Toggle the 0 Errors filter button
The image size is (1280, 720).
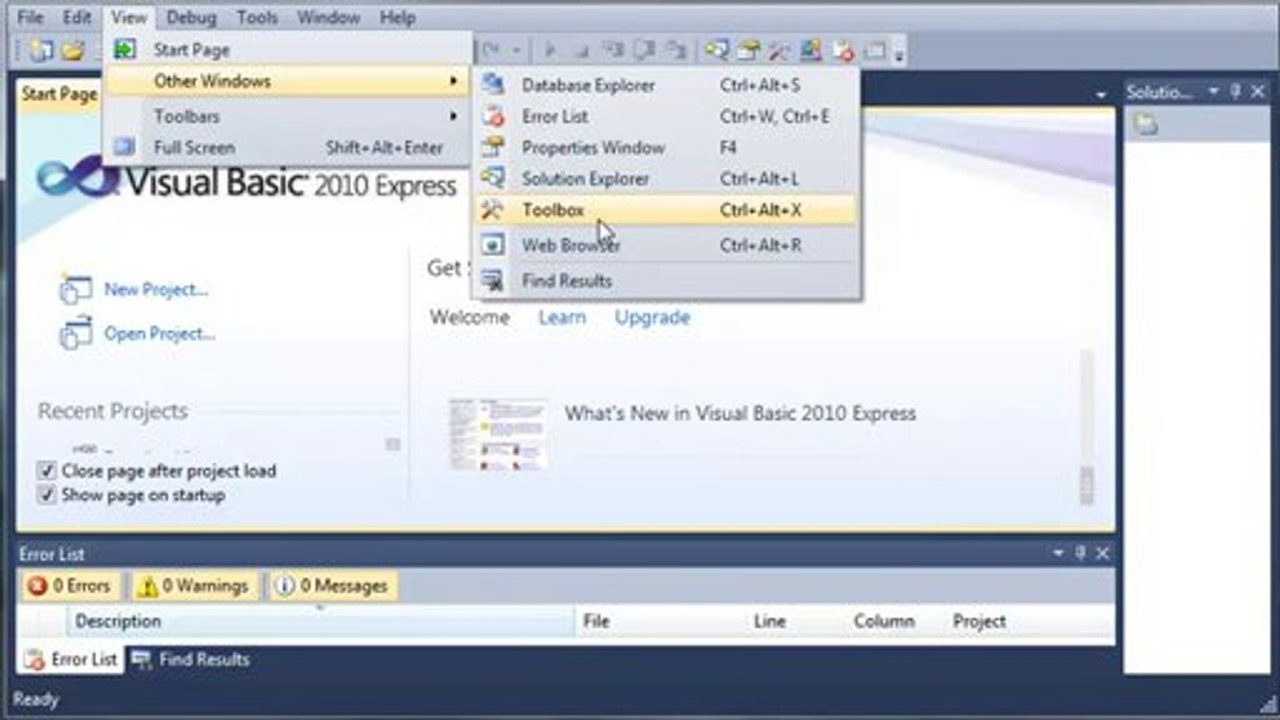[69, 586]
